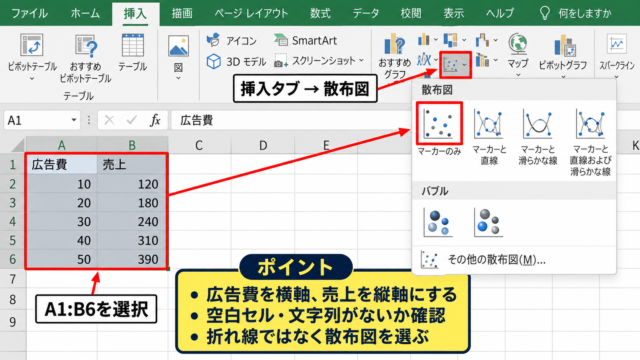Select cell A6 with value 50
The image size is (640, 360).
[x=62, y=259]
